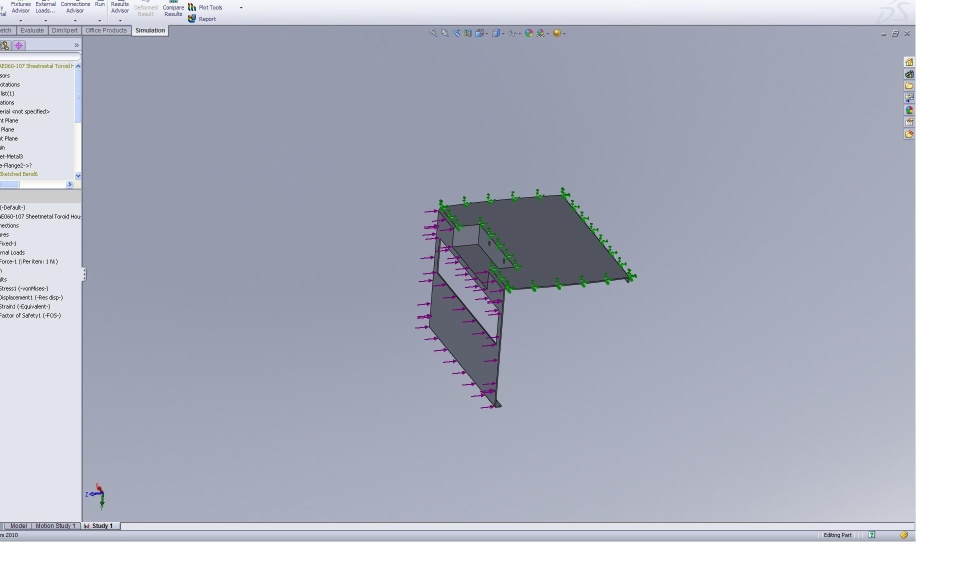Expand the Fixtures Advisor dropdown arrow
Image resolution: width=960 pixels, height=583 pixels.
[20, 20]
